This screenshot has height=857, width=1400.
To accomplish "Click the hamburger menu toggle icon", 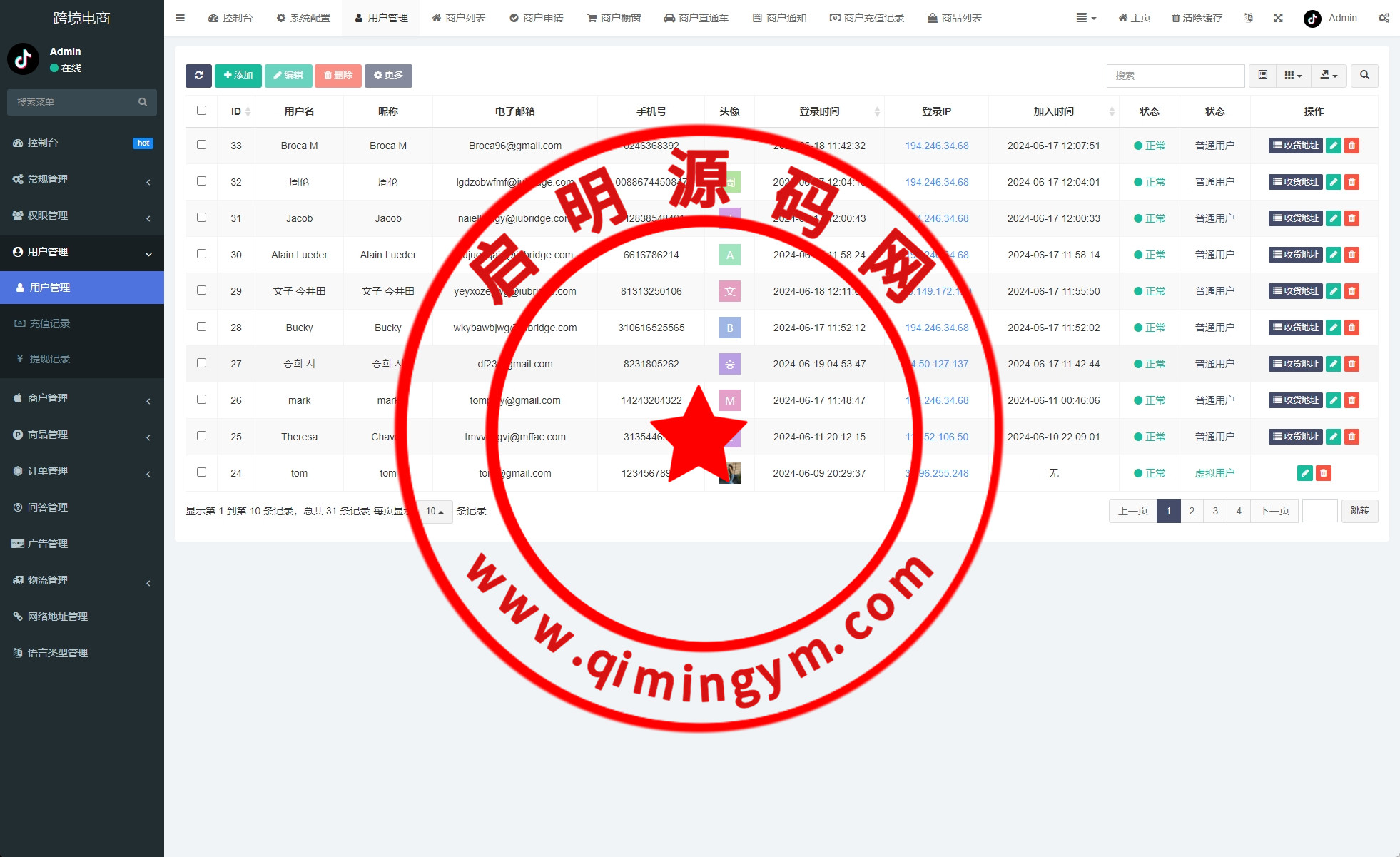I will 180,18.
